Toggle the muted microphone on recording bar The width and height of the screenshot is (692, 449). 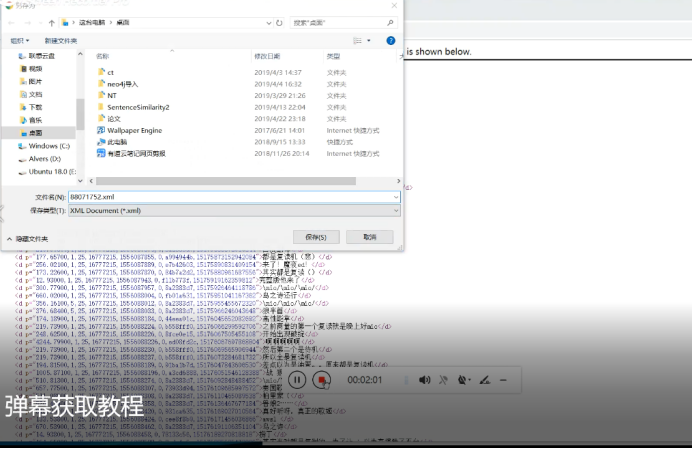(x=443, y=380)
